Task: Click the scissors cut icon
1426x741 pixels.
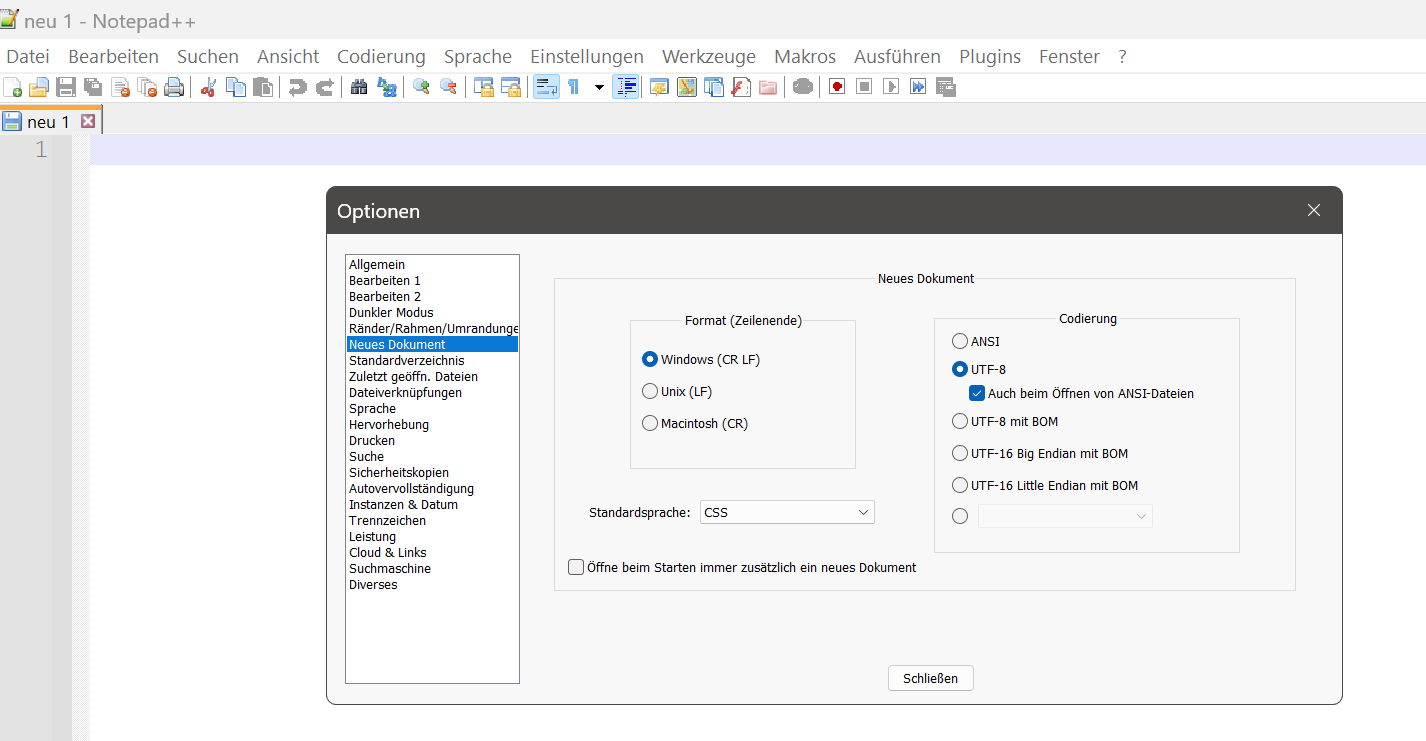Action: coord(209,87)
